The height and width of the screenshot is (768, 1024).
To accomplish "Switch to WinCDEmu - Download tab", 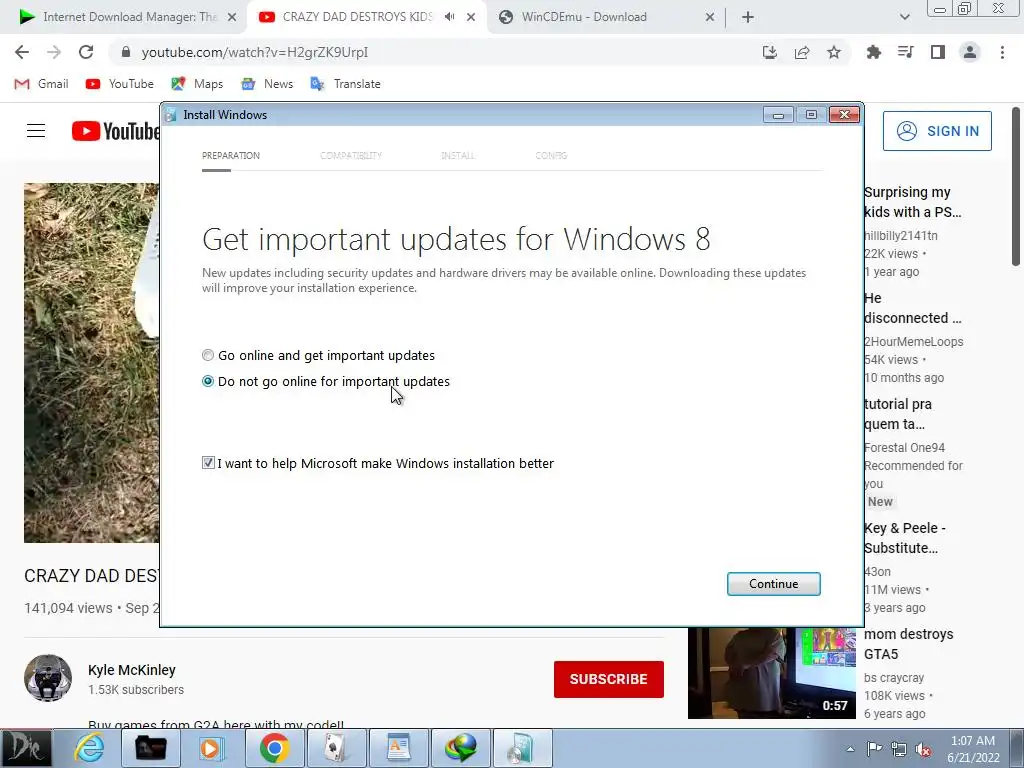I will tap(583, 17).
